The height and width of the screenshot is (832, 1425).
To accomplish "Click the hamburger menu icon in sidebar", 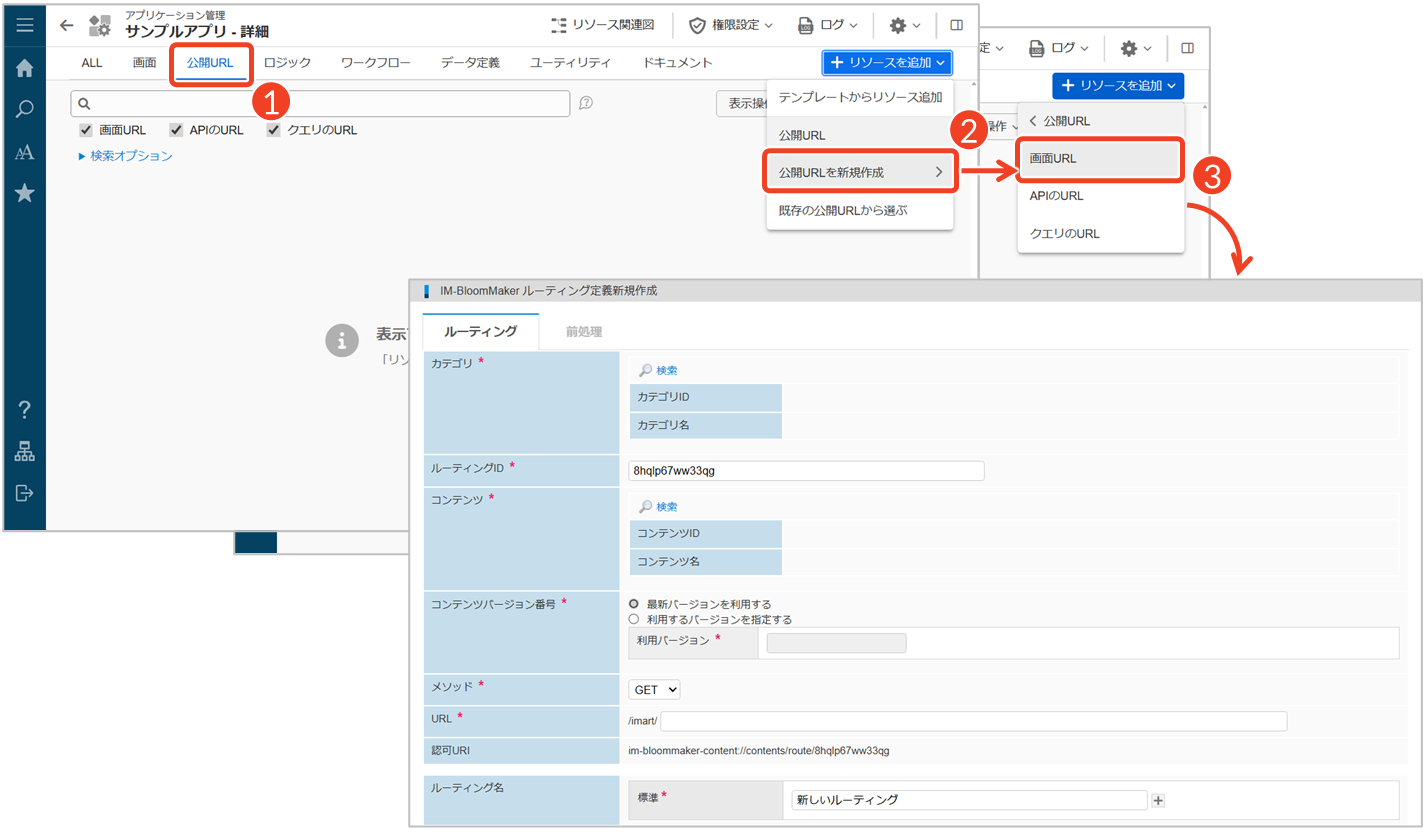I will coord(25,26).
